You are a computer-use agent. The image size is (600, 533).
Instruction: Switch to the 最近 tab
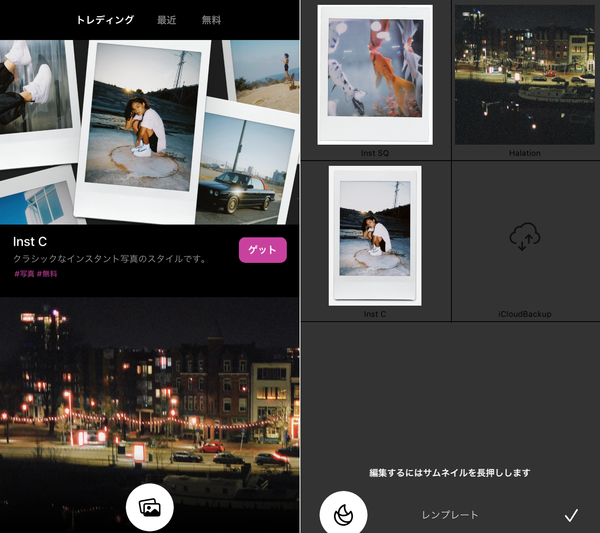(x=167, y=20)
